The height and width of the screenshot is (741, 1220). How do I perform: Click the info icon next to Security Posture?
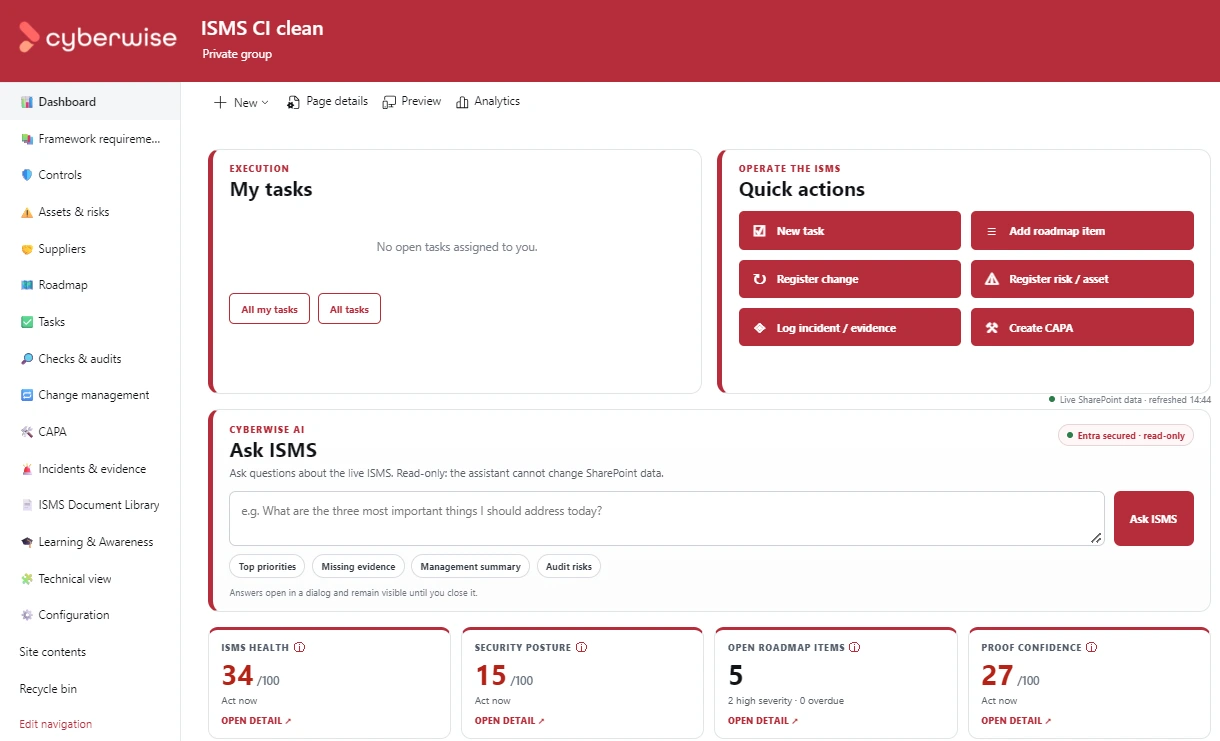click(x=582, y=647)
